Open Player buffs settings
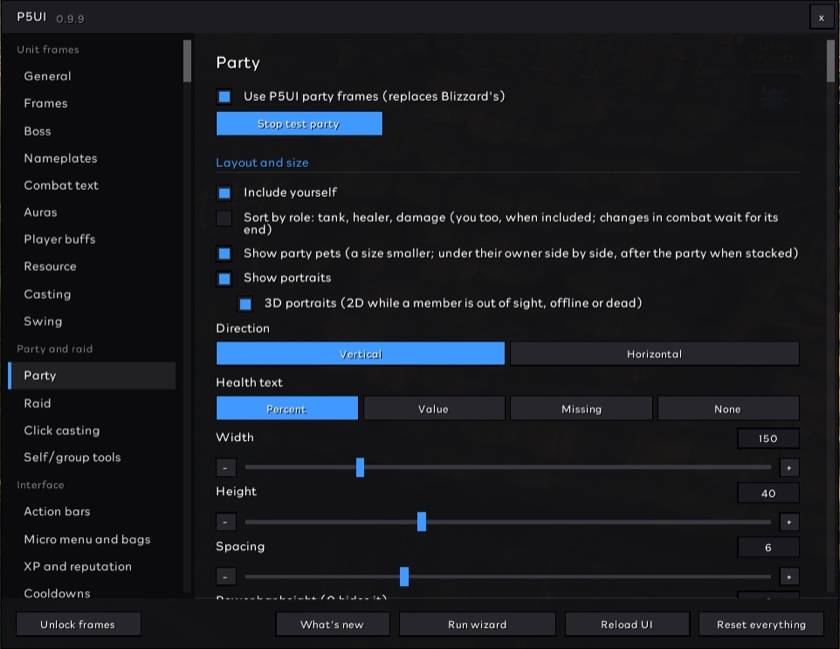The height and width of the screenshot is (649, 840). (92, 239)
